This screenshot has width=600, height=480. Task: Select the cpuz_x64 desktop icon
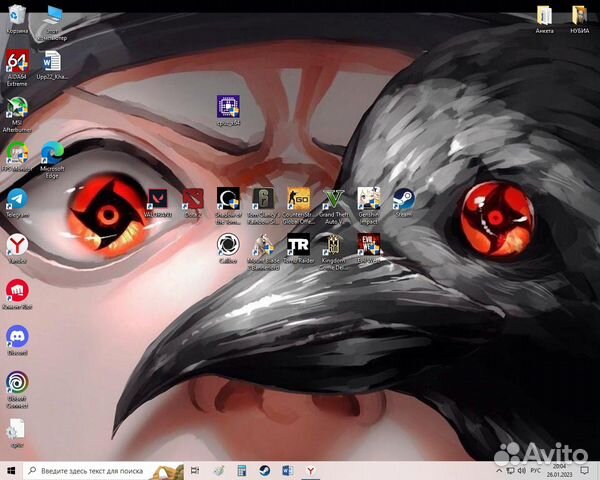click(228, 107)
